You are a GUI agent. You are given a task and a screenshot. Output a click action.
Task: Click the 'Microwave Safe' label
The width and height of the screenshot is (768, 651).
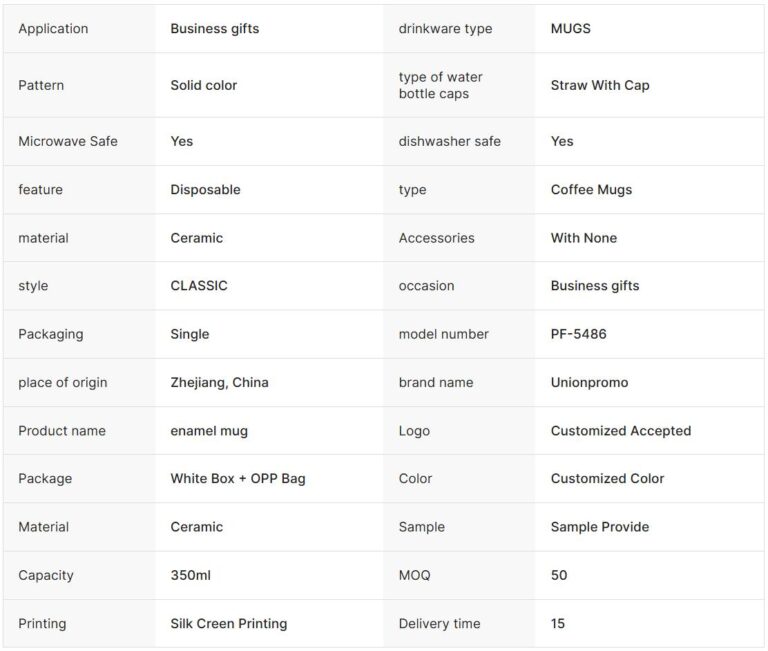pos(68,141)
